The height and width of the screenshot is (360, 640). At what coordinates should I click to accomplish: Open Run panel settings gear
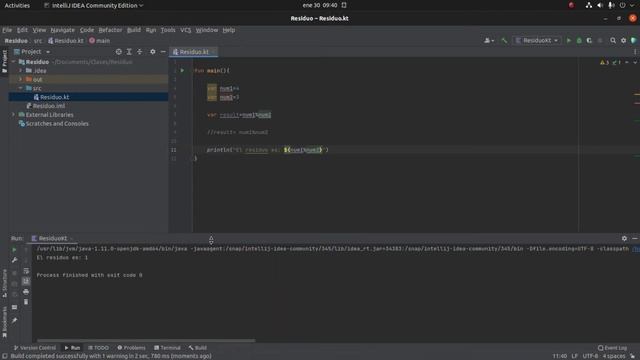coord(624,238)
